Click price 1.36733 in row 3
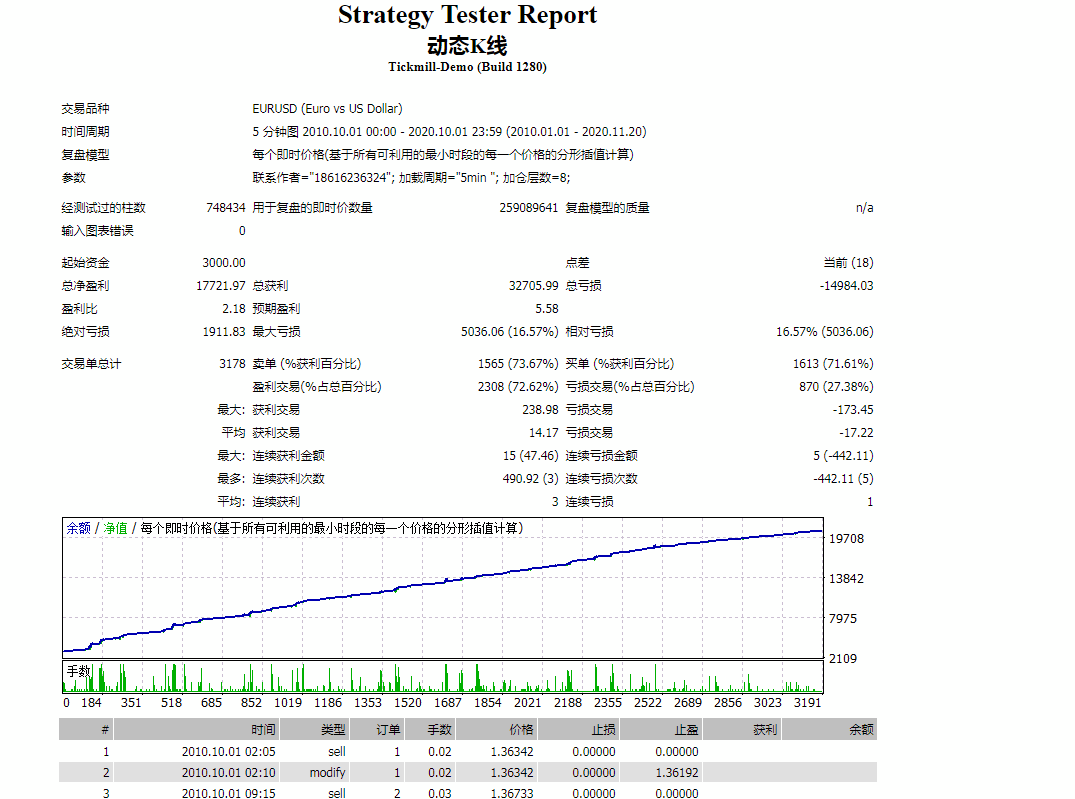The image size is (1075, 799). (x=511, y=794)
